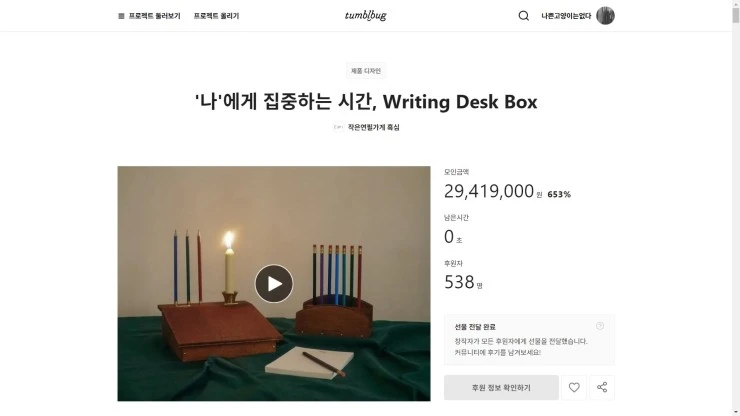Open the search magnifier icon

tap(523, 16)
